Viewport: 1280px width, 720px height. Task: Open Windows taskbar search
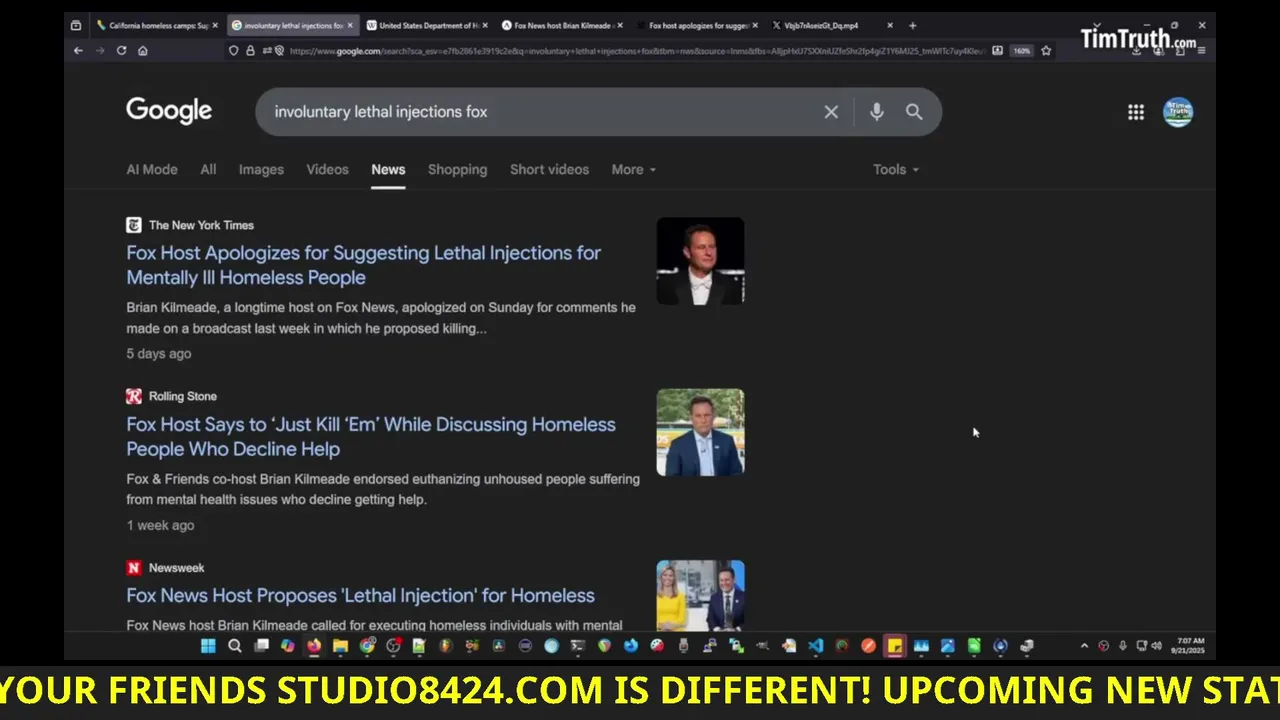[235, 646]
